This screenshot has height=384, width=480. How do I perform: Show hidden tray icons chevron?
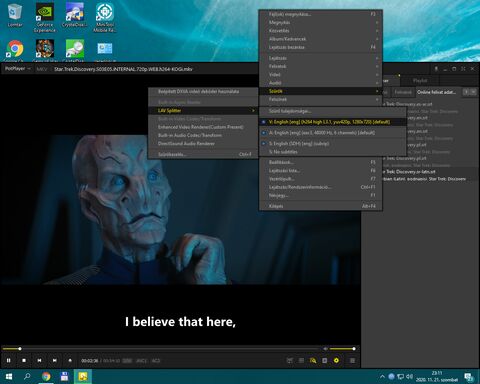point(382,377)
